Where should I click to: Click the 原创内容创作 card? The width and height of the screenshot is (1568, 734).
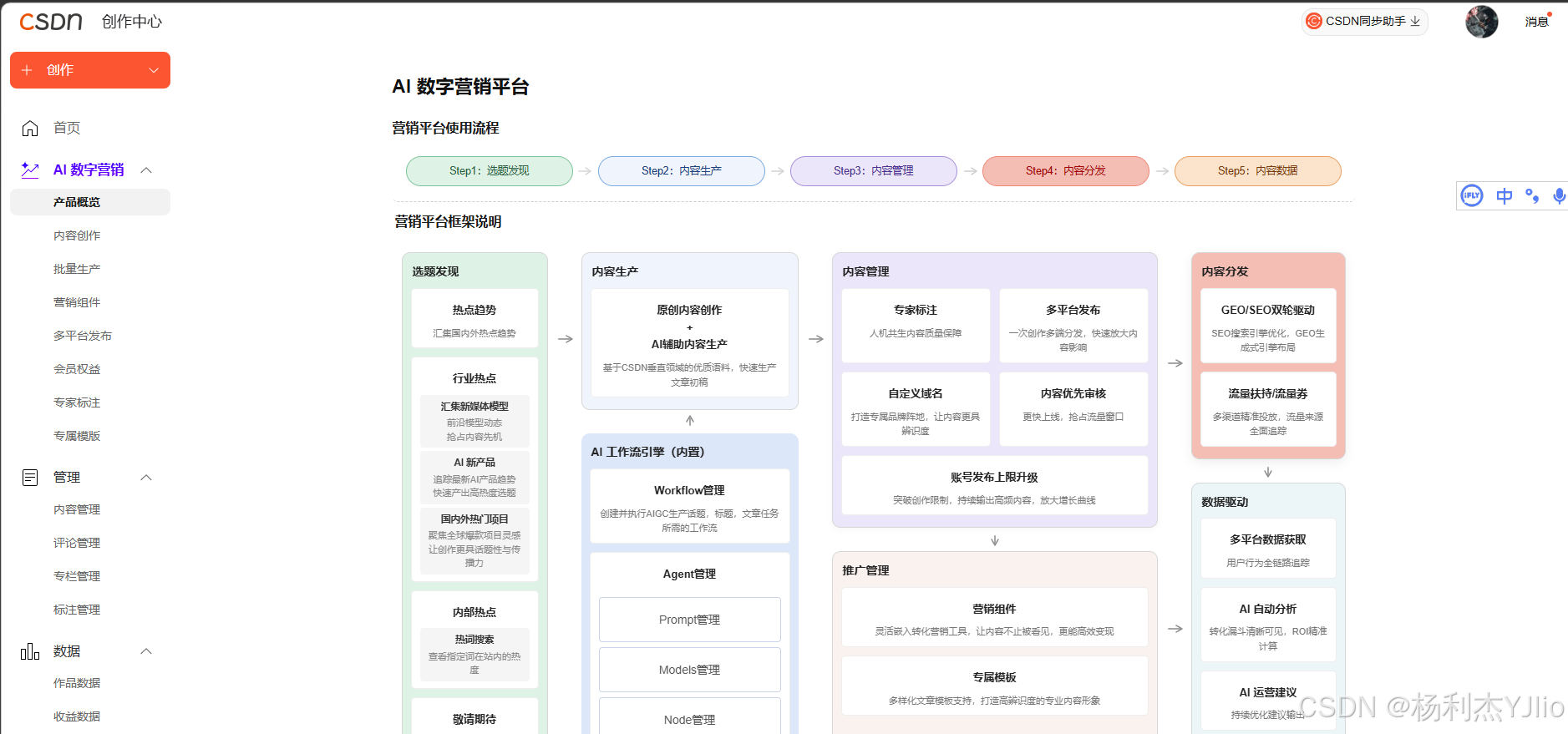point(690,342)
